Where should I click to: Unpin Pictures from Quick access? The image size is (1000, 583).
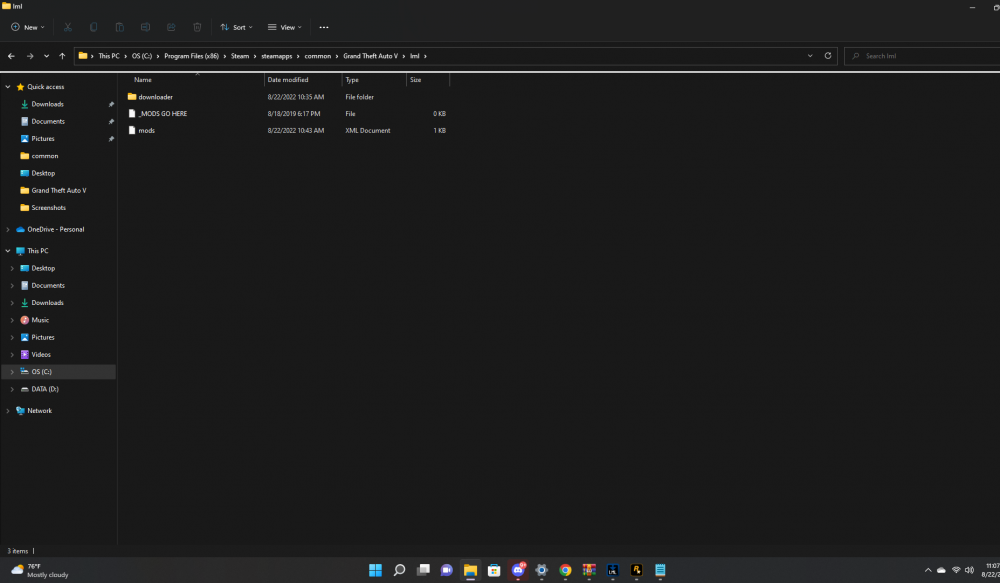click(112, 138)
